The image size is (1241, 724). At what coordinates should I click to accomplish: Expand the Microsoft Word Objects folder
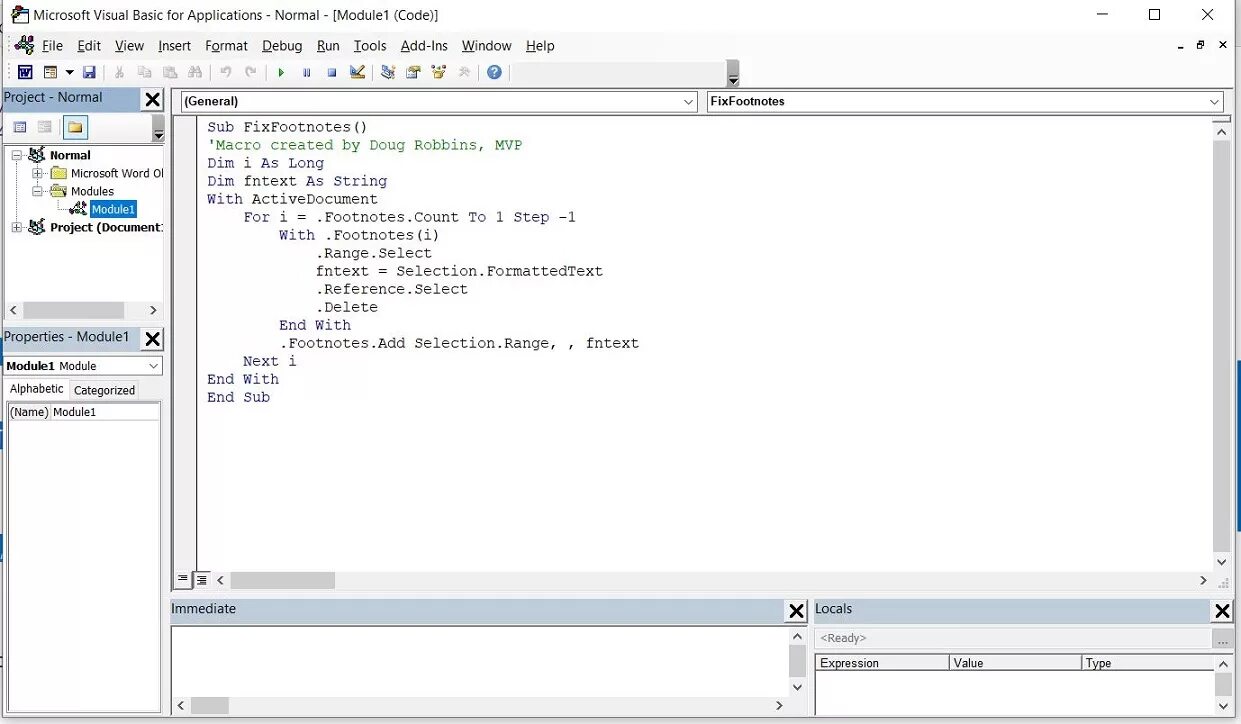37,173
